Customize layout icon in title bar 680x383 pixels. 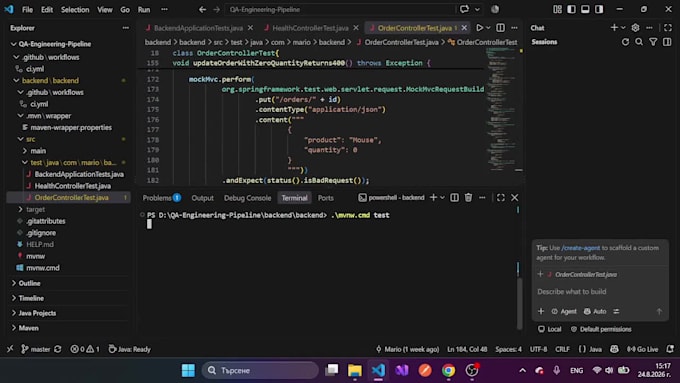(557, 9)
